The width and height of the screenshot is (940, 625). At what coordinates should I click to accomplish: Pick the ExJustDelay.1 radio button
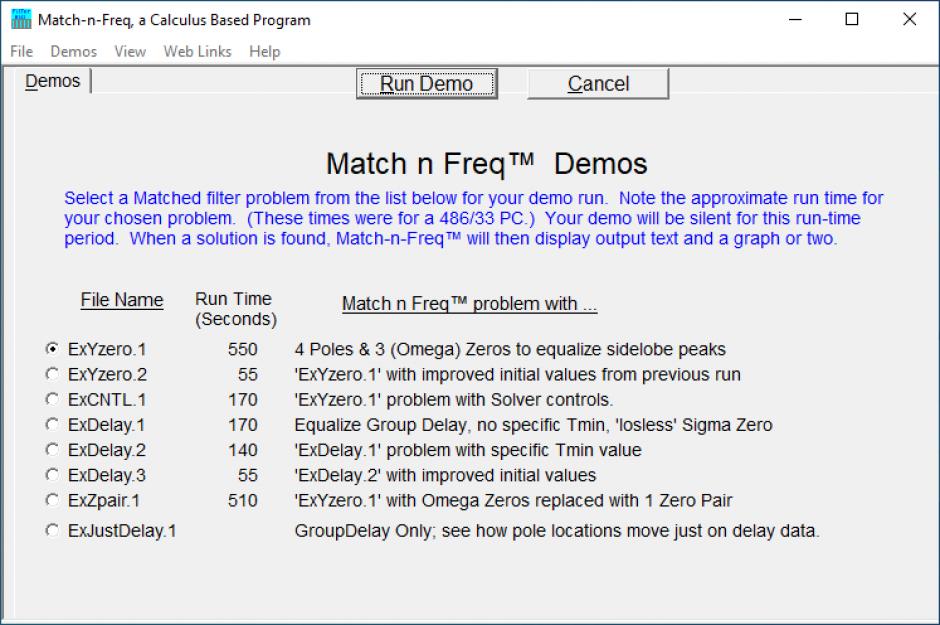52,531
